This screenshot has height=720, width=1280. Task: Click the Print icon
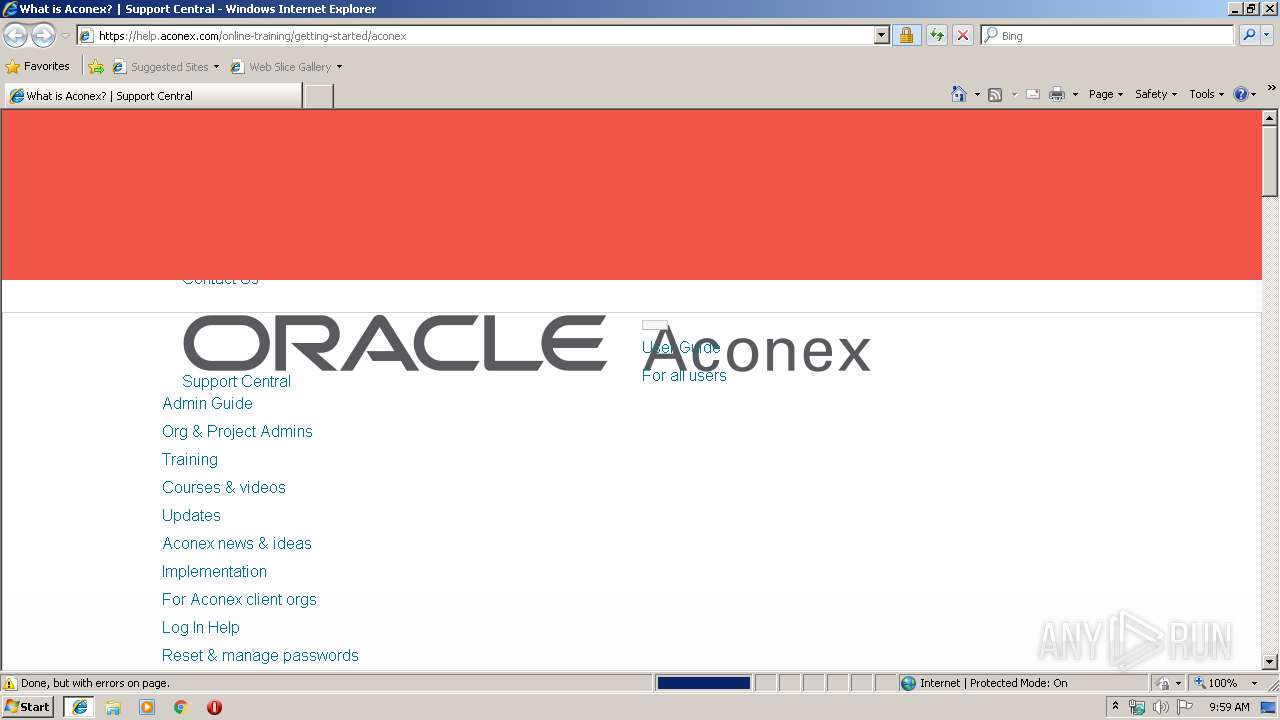(1056, 94)
